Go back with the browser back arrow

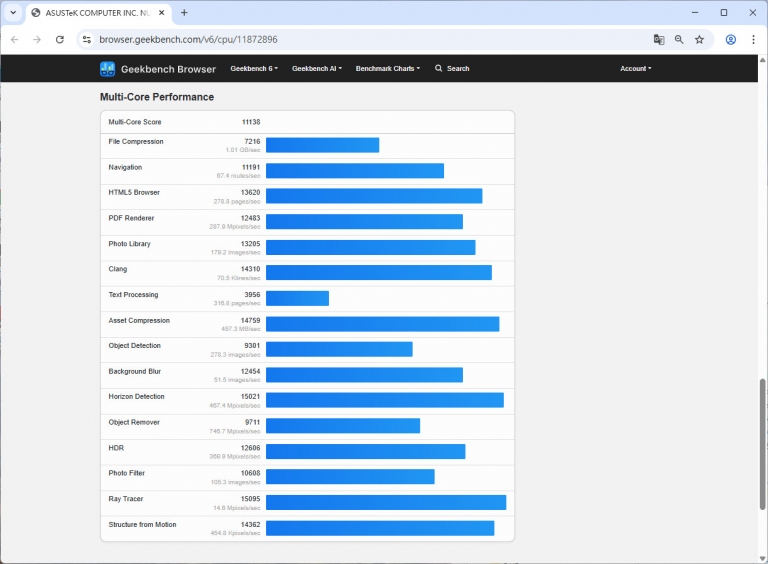(15, 40)
